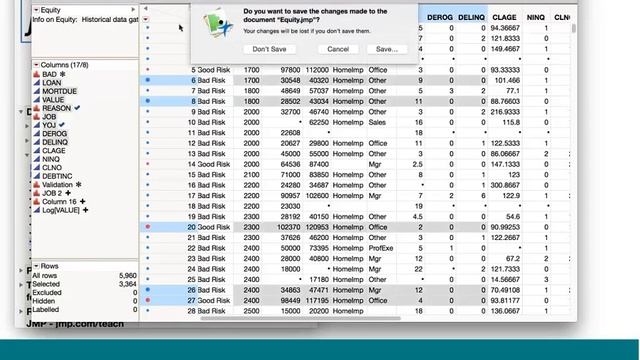640x360 pixels.
Task: Click cell 'Sales' in row 10
Action: (x=377, y=122)
